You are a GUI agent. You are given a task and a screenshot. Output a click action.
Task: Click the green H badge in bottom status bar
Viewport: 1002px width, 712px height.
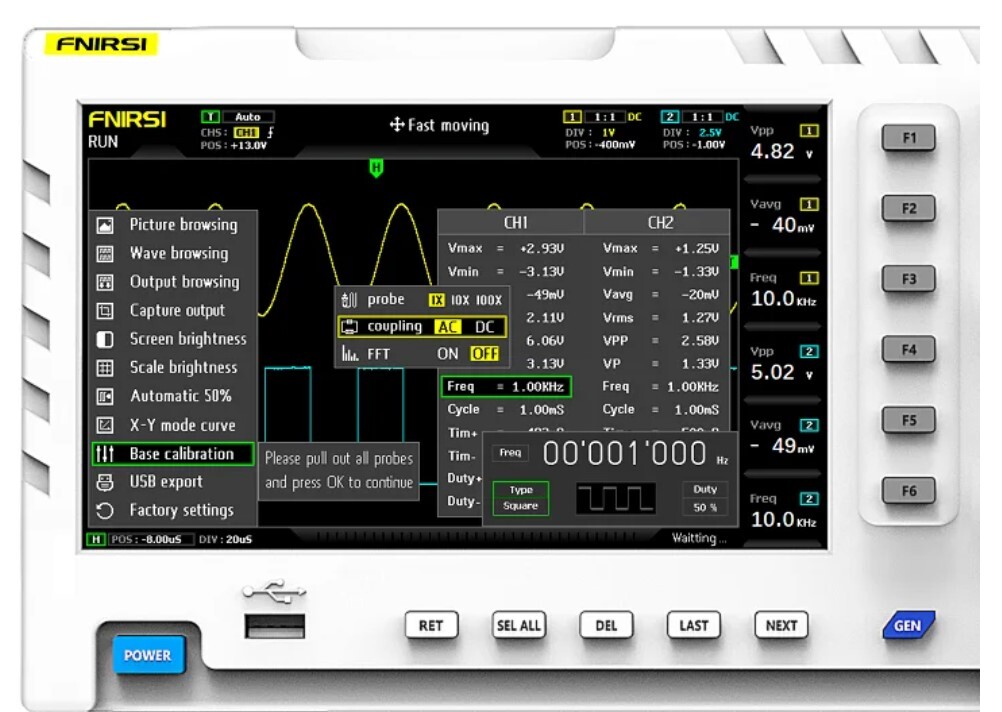pyautogui.click(x=96, y=539)
